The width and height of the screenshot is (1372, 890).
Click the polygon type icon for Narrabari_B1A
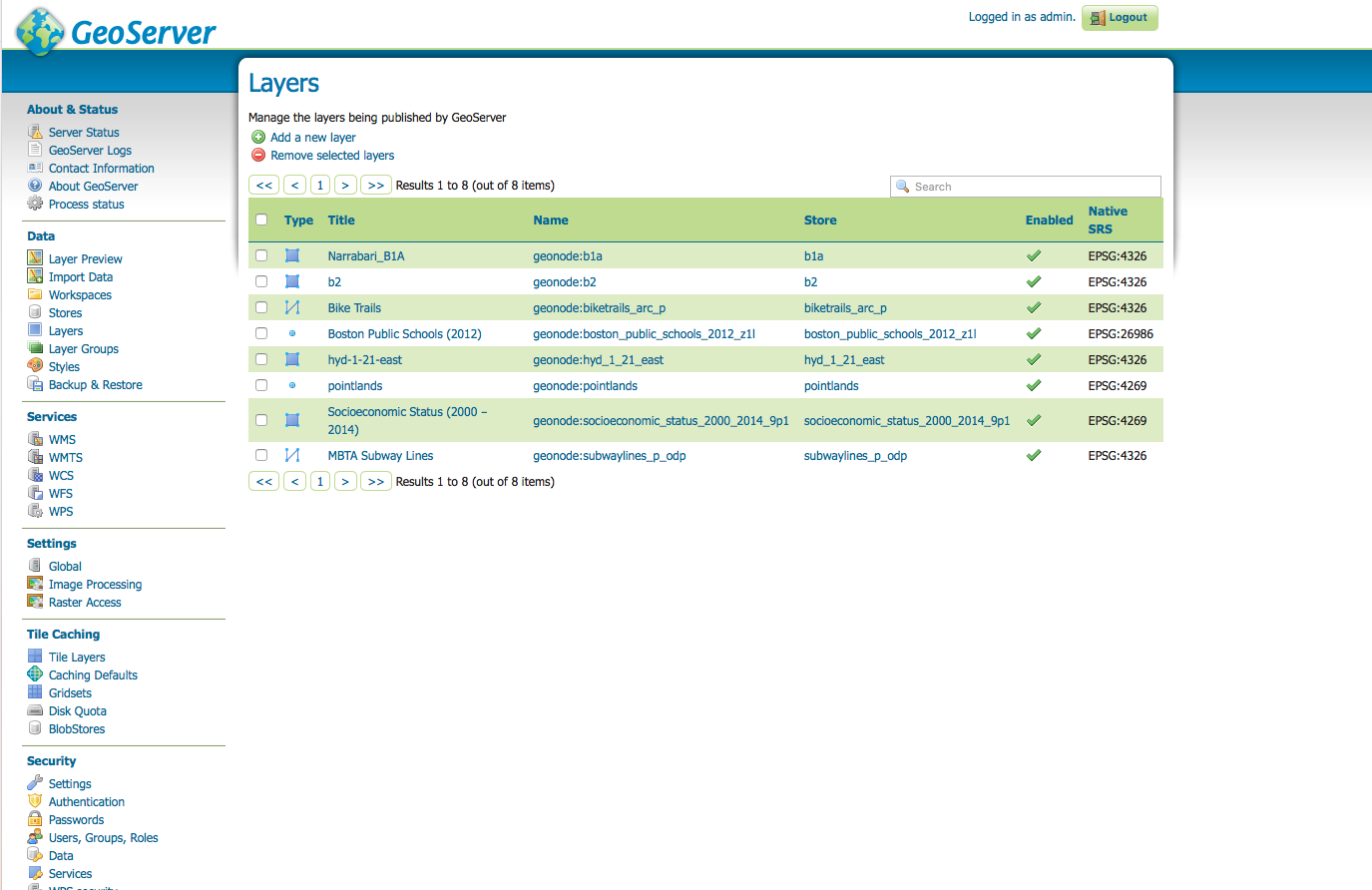point(292,255)
